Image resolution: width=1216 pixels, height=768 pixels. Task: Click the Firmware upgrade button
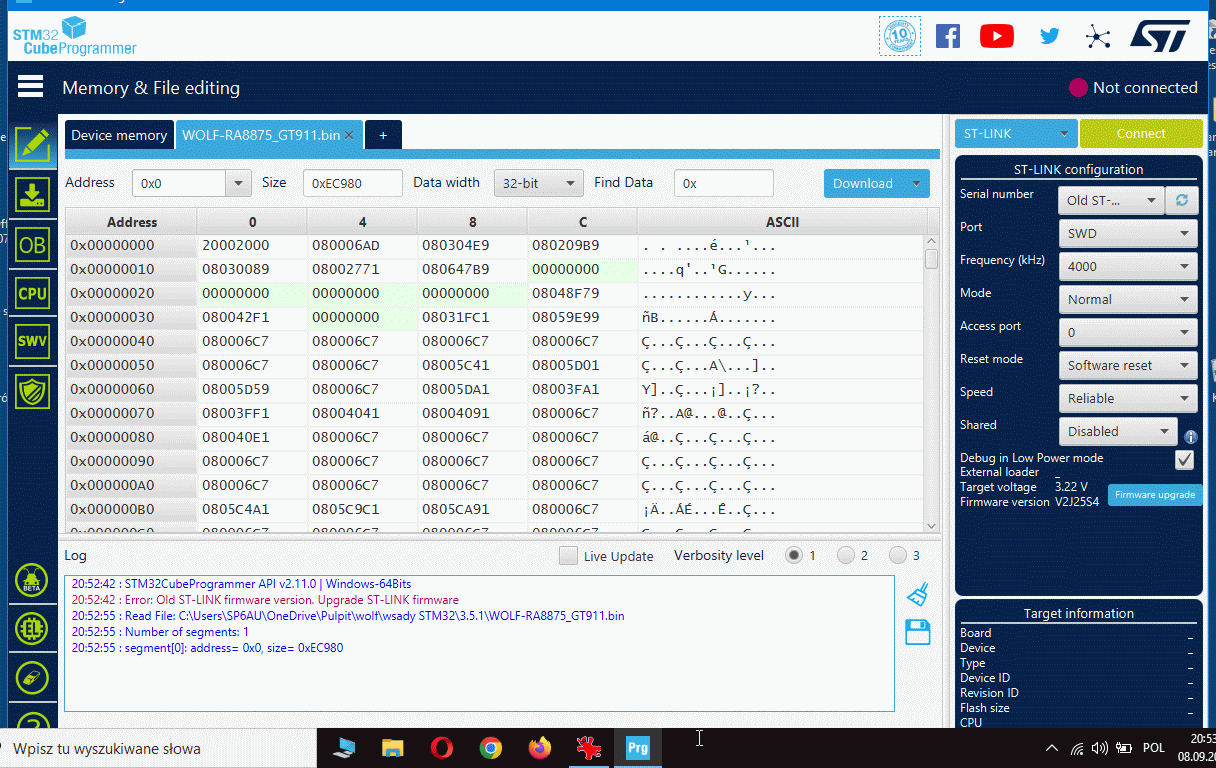point(1154,495)
